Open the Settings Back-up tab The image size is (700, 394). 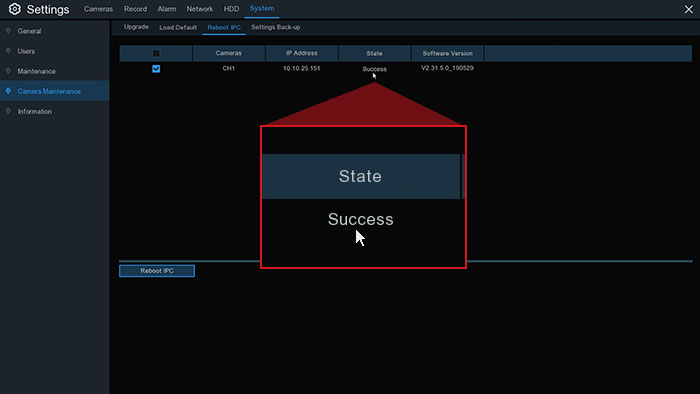275,27
